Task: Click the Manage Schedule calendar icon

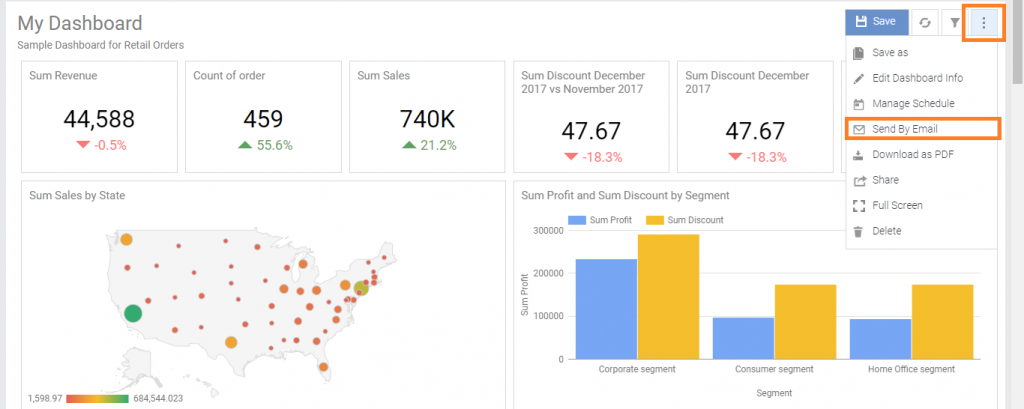Action: (858, 104)
